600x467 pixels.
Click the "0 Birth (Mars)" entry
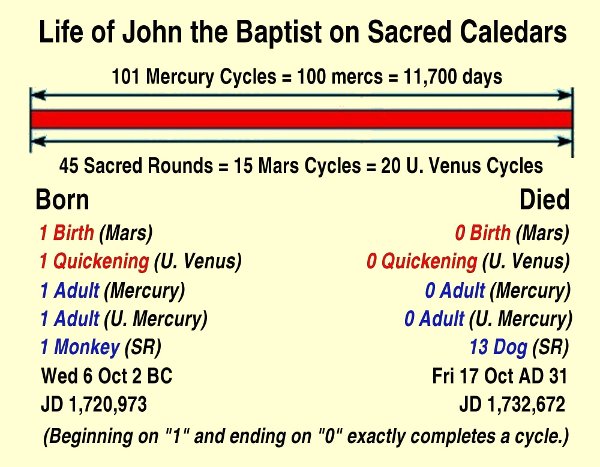coord(512,235)
